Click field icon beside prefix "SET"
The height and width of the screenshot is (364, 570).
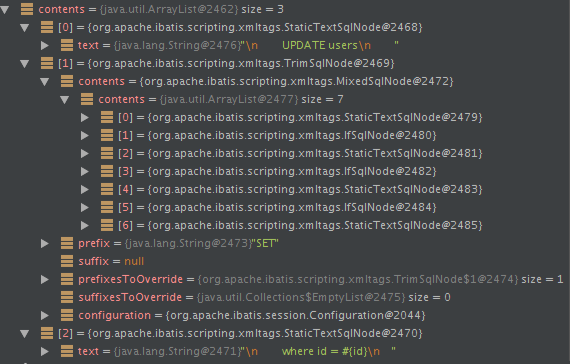tap(67, 243)
